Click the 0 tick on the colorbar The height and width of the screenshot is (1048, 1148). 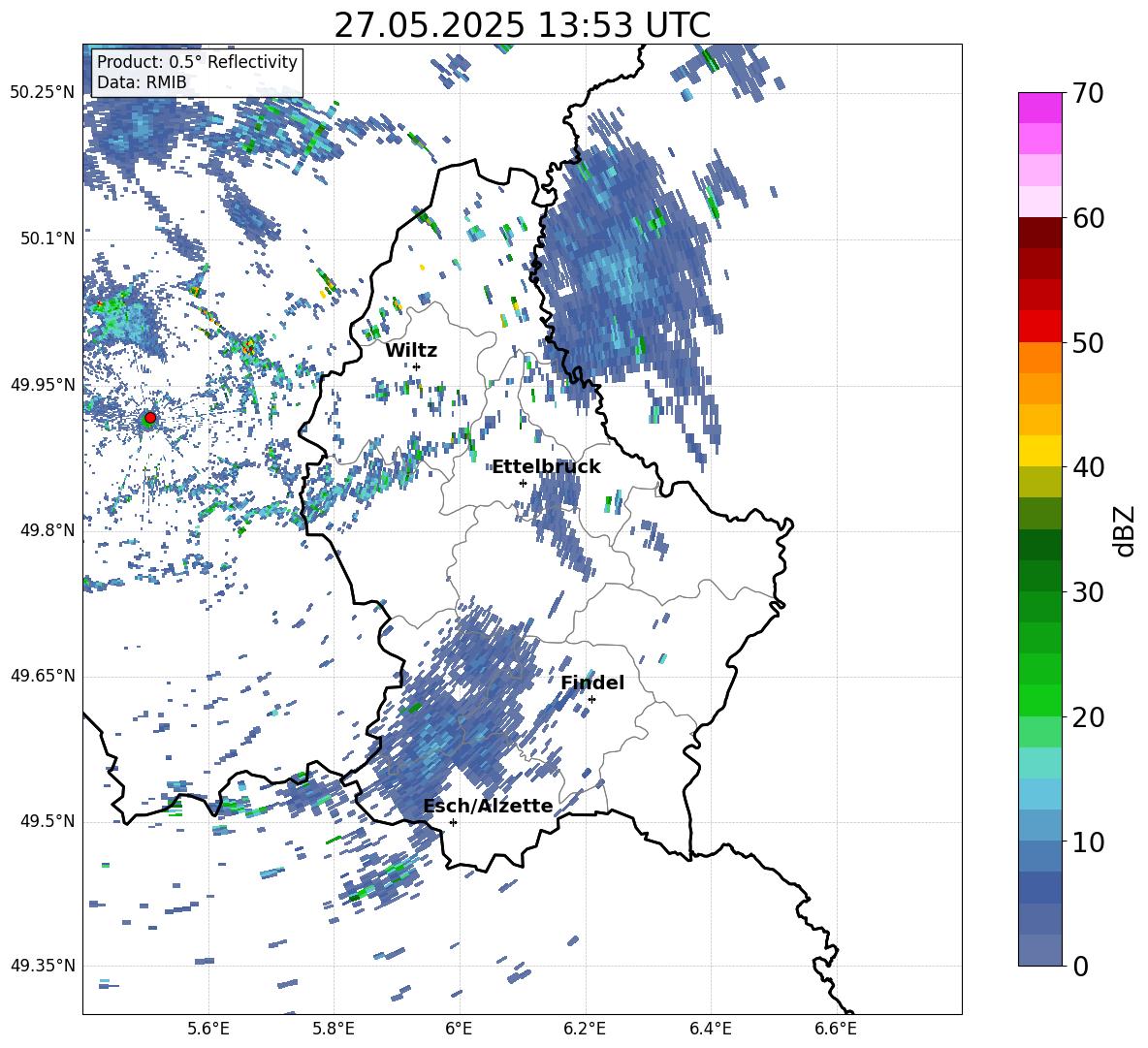click(1080, 967)
